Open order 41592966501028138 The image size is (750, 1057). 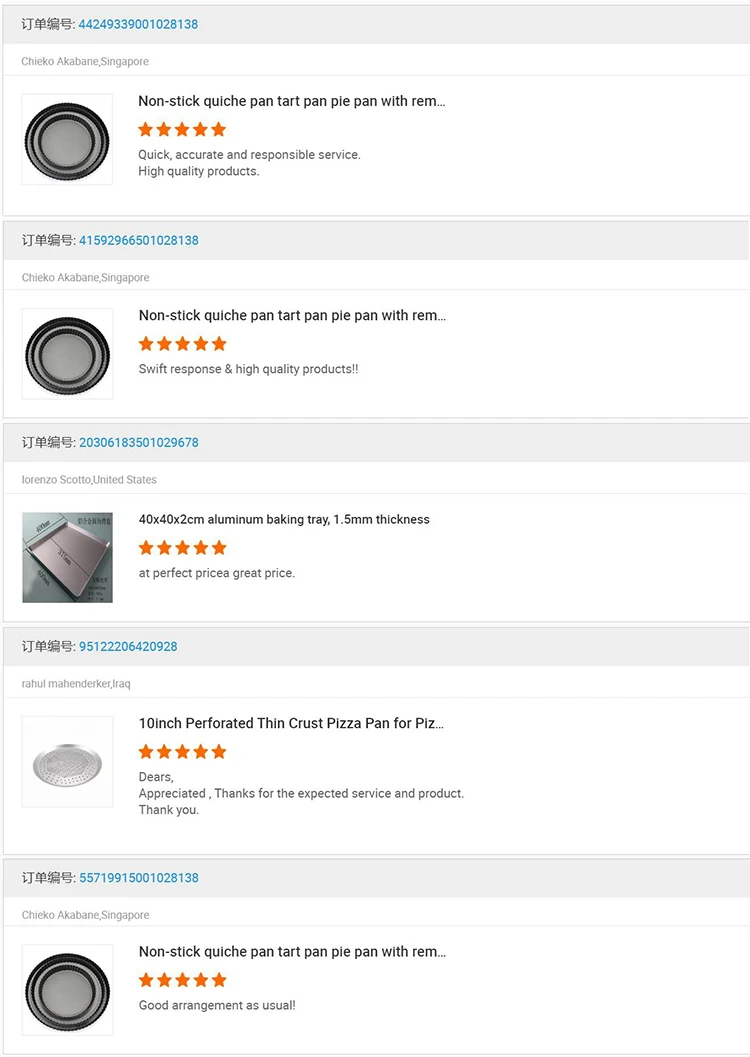click(x=138, y=240)
